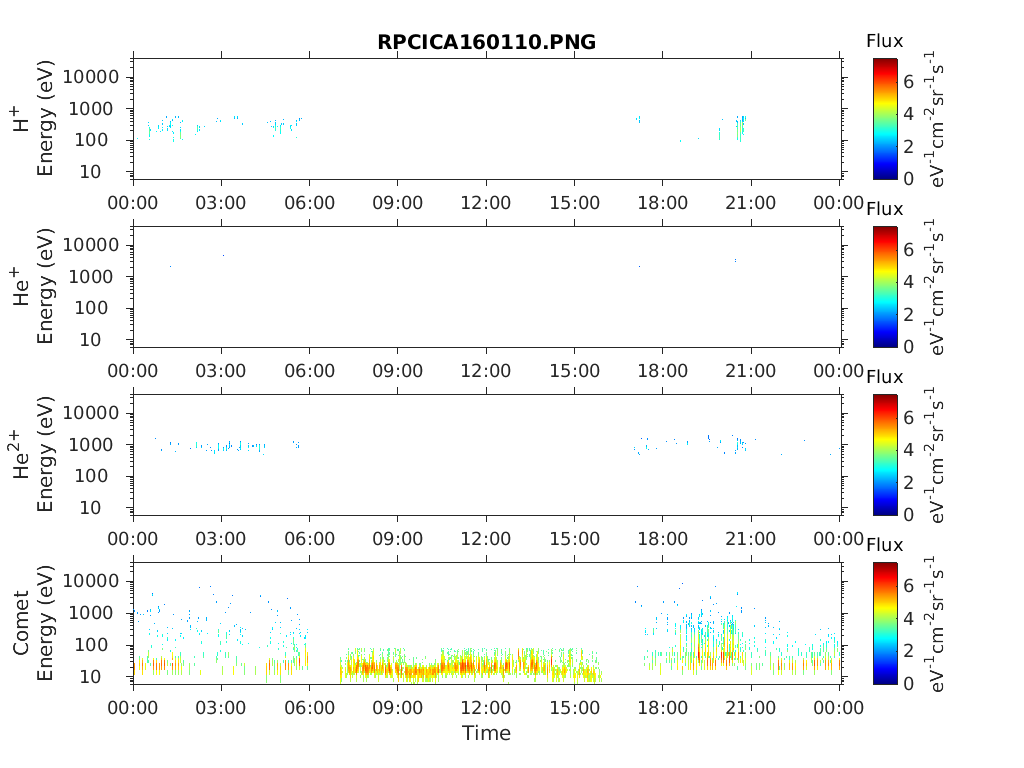Click the colorbar value 2 on He2+ panel
The width and height of the screenshot is (1024, 768).
pyautogui.click(x=908, y=483)
